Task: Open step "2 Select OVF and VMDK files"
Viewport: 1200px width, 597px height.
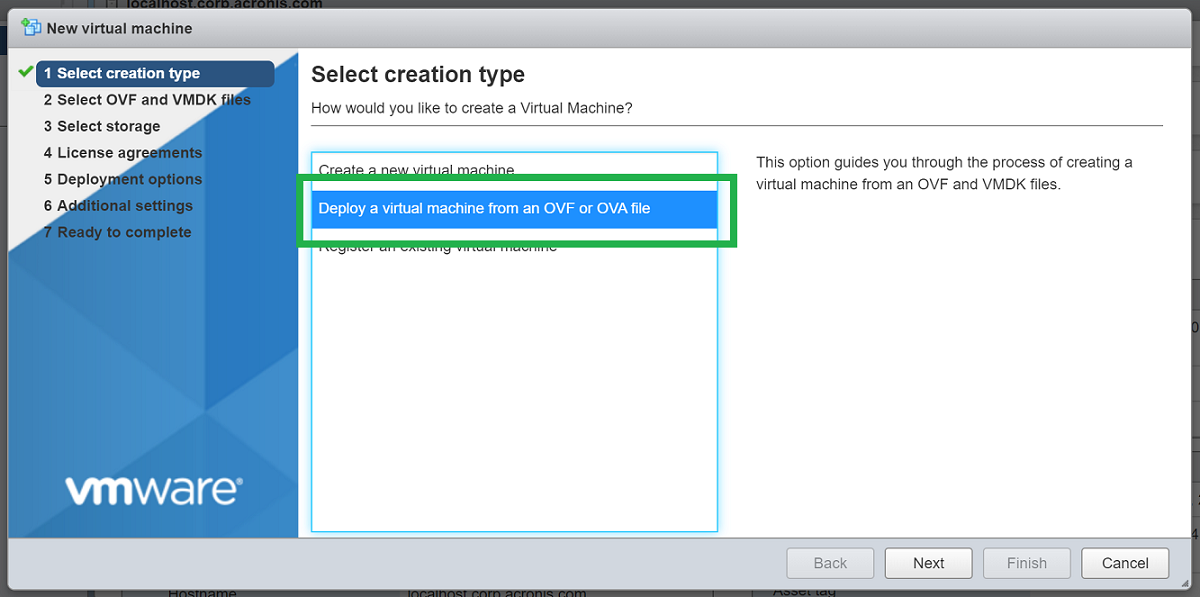Action: (147, 100)
